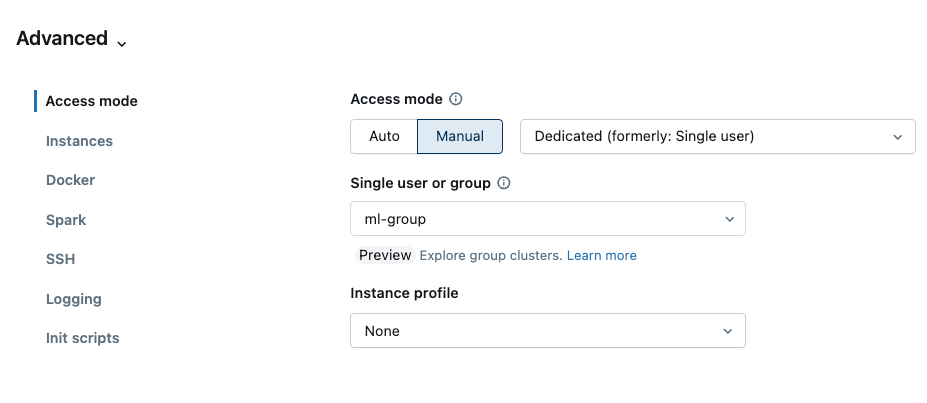Select Manual access mode
Viewport: 927px width, 403px height.
(x=460, y=137)
